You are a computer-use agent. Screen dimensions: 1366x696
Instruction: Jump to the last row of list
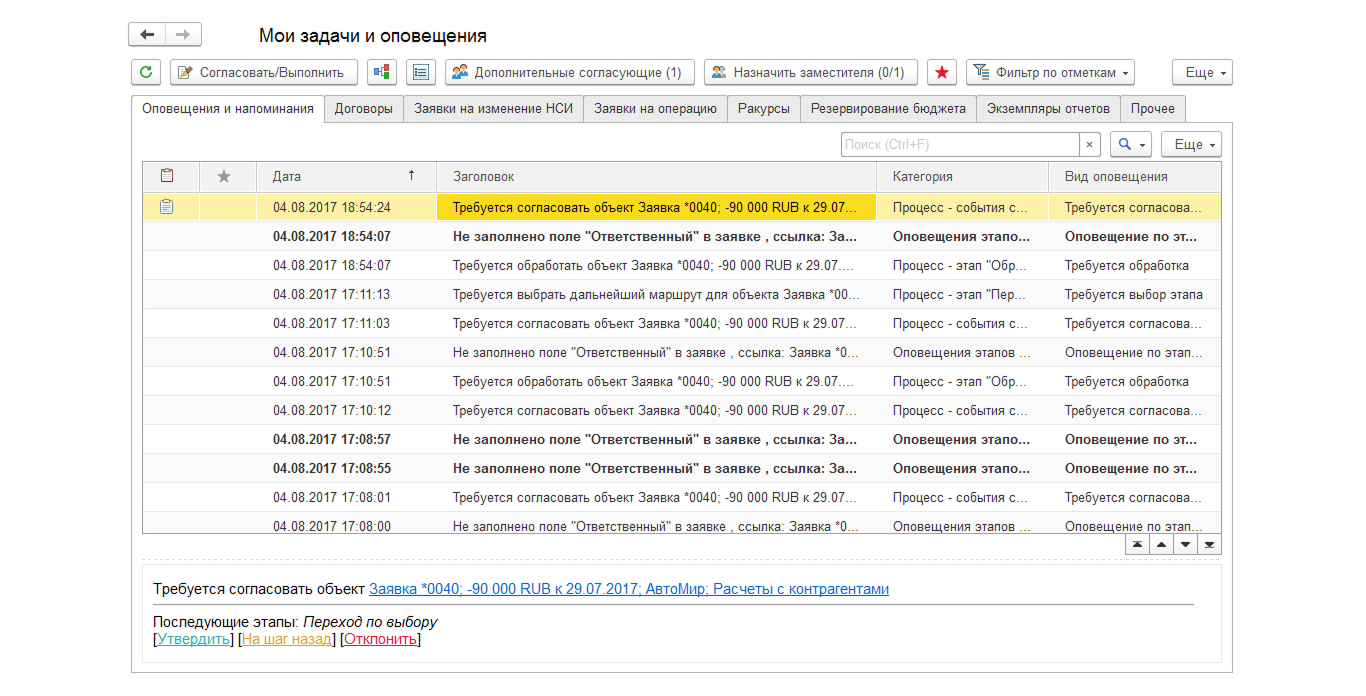click(x=1209, y=545)
